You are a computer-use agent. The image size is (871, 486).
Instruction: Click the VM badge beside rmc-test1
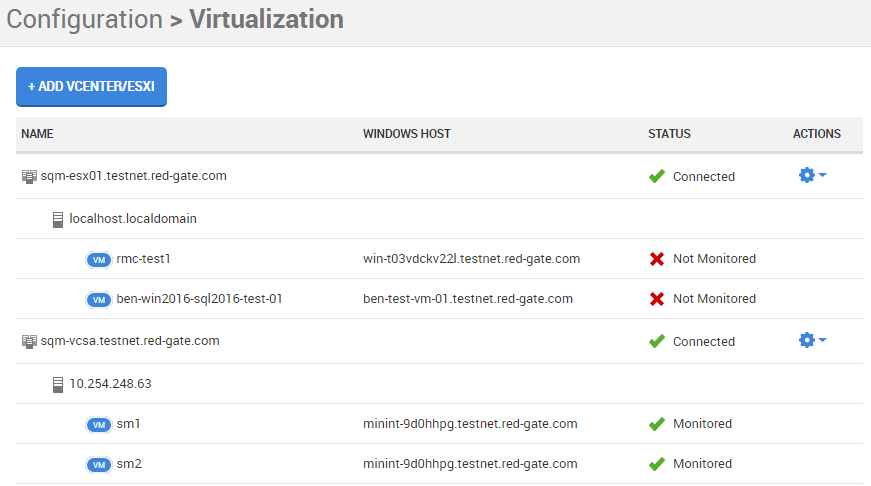tap(98, 259)
